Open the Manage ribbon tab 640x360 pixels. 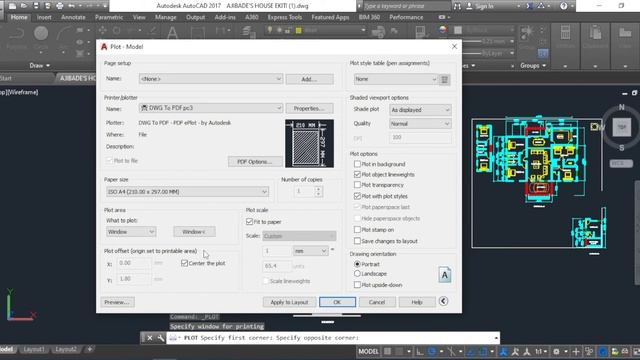(x=166, y=17)
